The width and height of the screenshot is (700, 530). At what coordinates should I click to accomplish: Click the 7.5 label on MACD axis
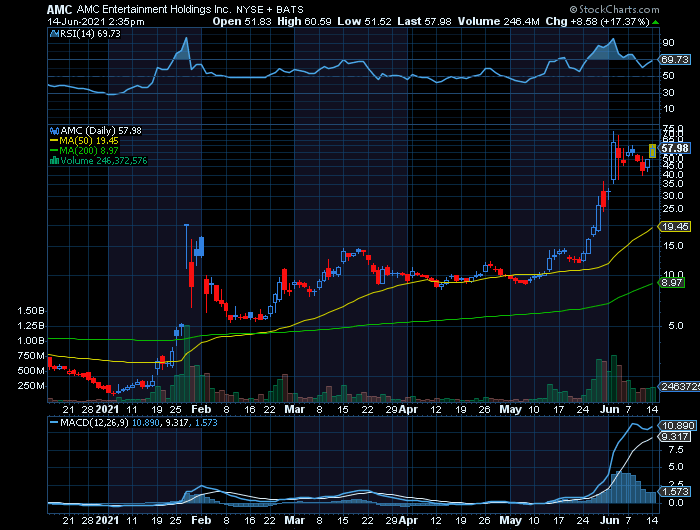pyautogui.click(x=676, y=450)
